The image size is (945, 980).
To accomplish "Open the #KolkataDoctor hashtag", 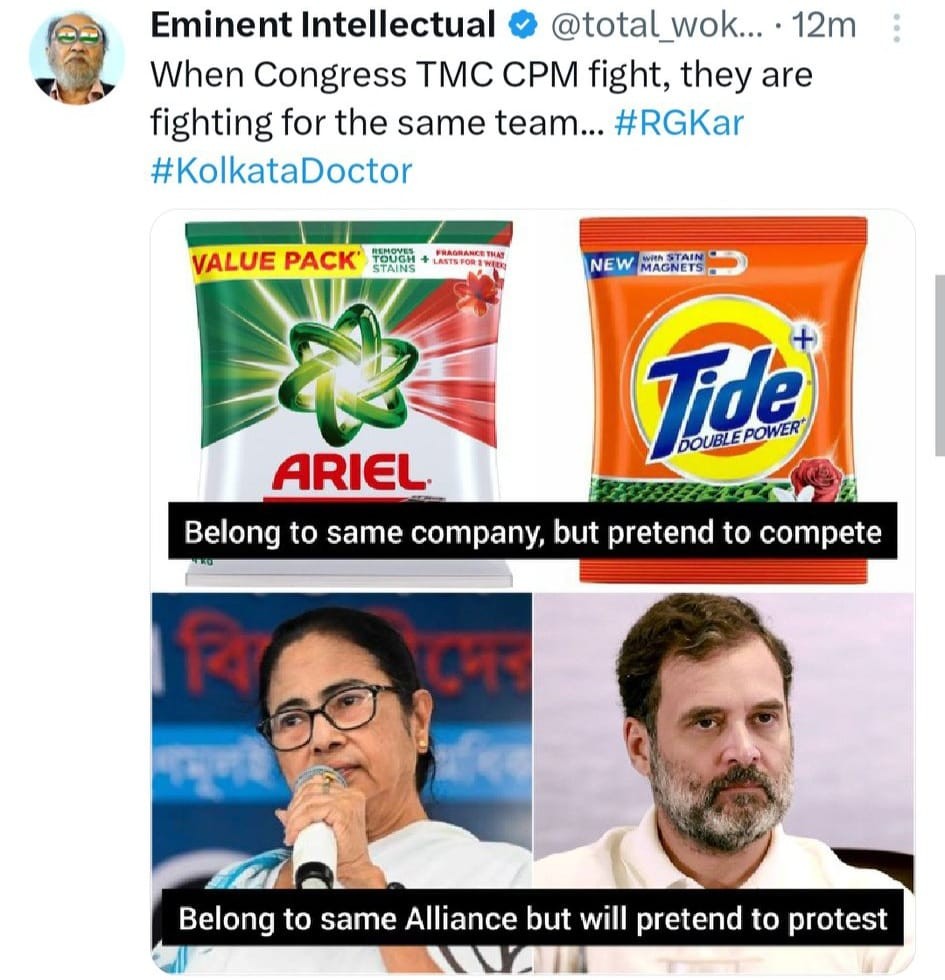I will click(280, 170).
